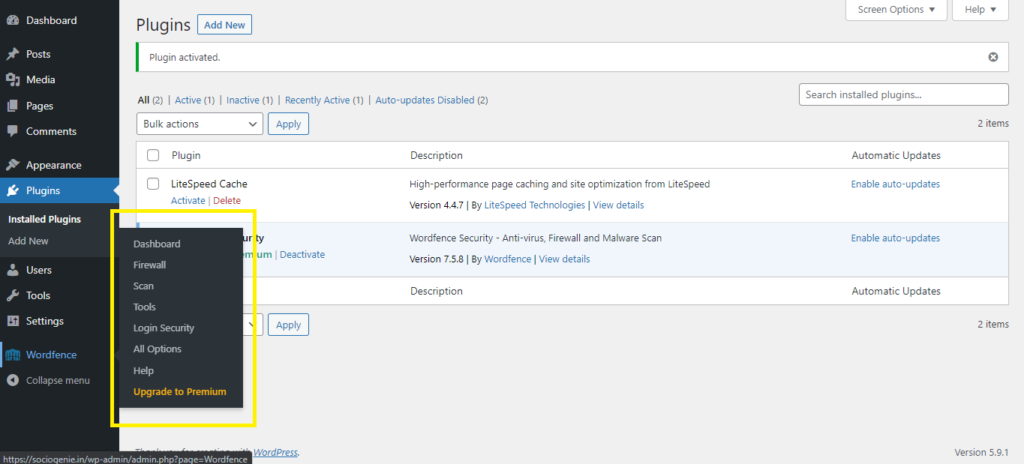Dismiss the Plugin activated notice
1024x464 pixels.
993,58
